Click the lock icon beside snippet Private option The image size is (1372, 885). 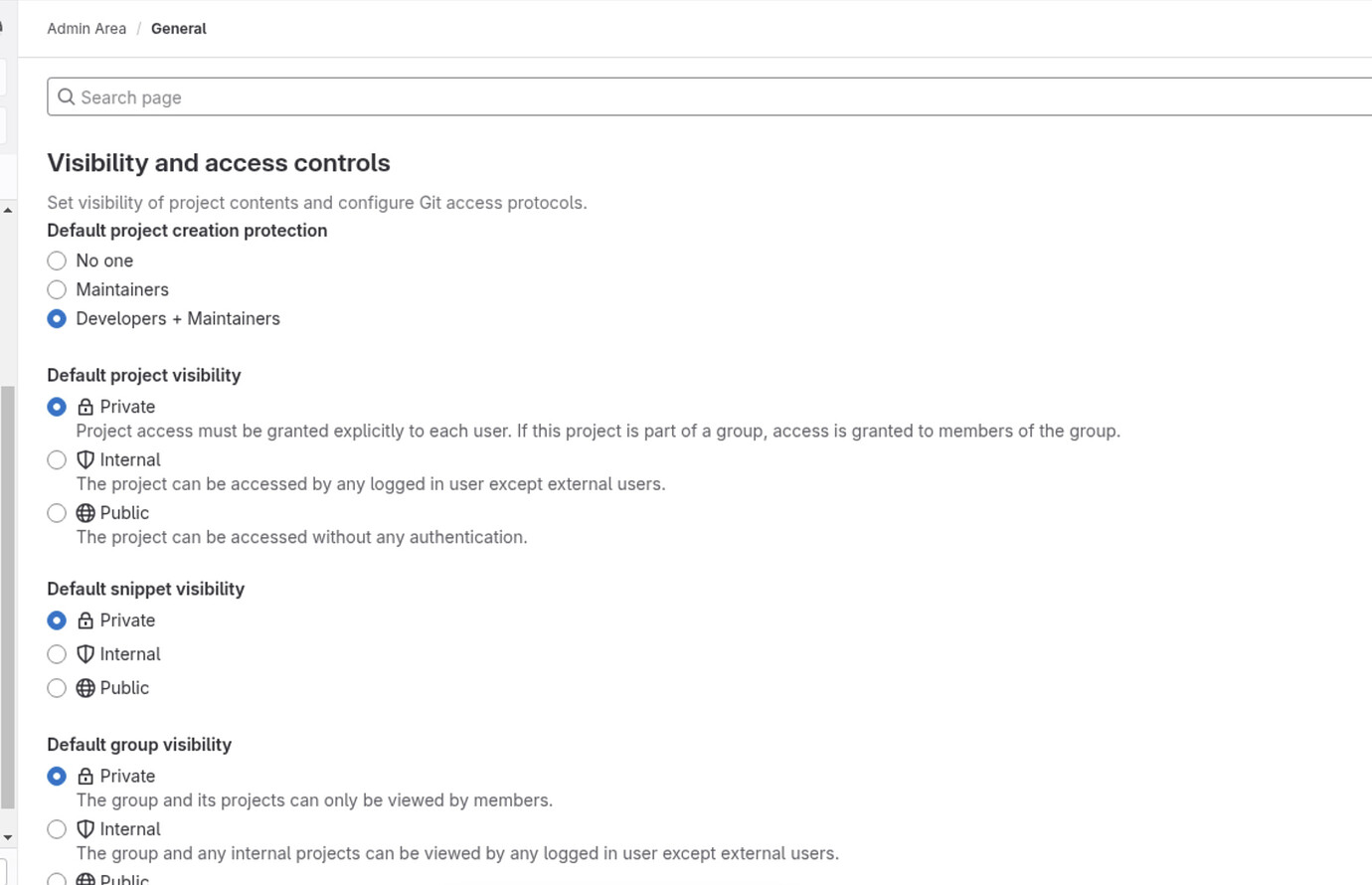coord(86,619)
